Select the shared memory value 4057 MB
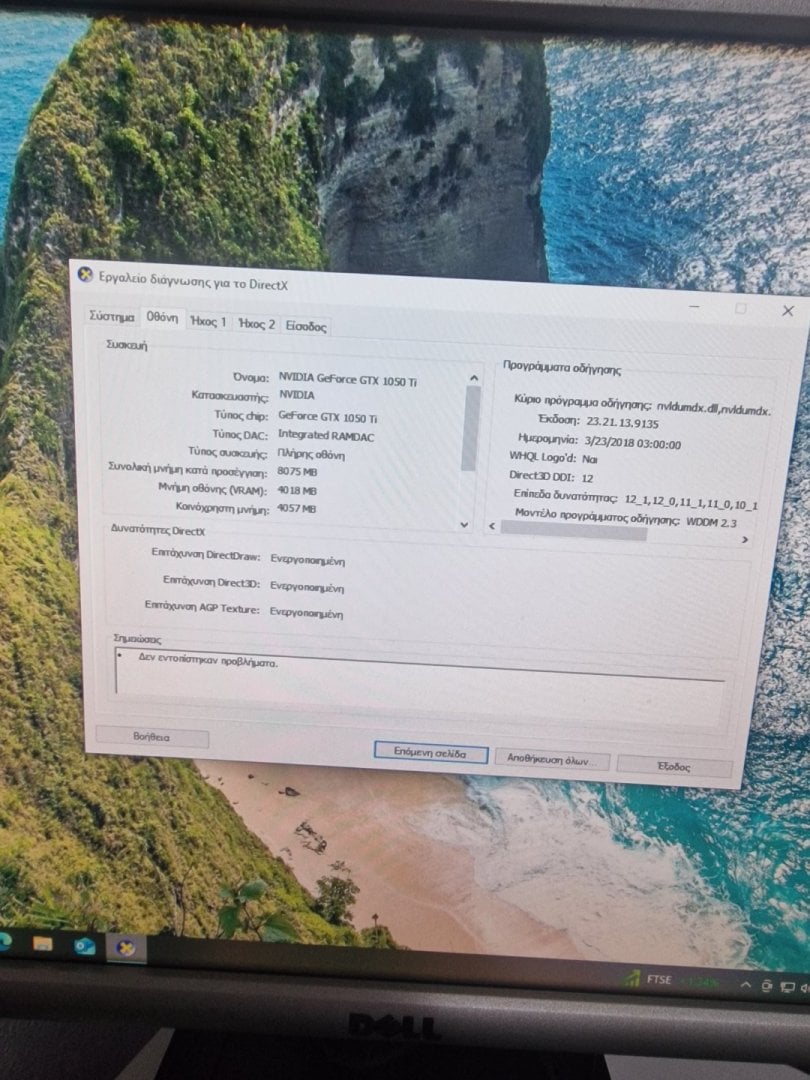This screenshot has height=1080, width=810. point(296,508)
